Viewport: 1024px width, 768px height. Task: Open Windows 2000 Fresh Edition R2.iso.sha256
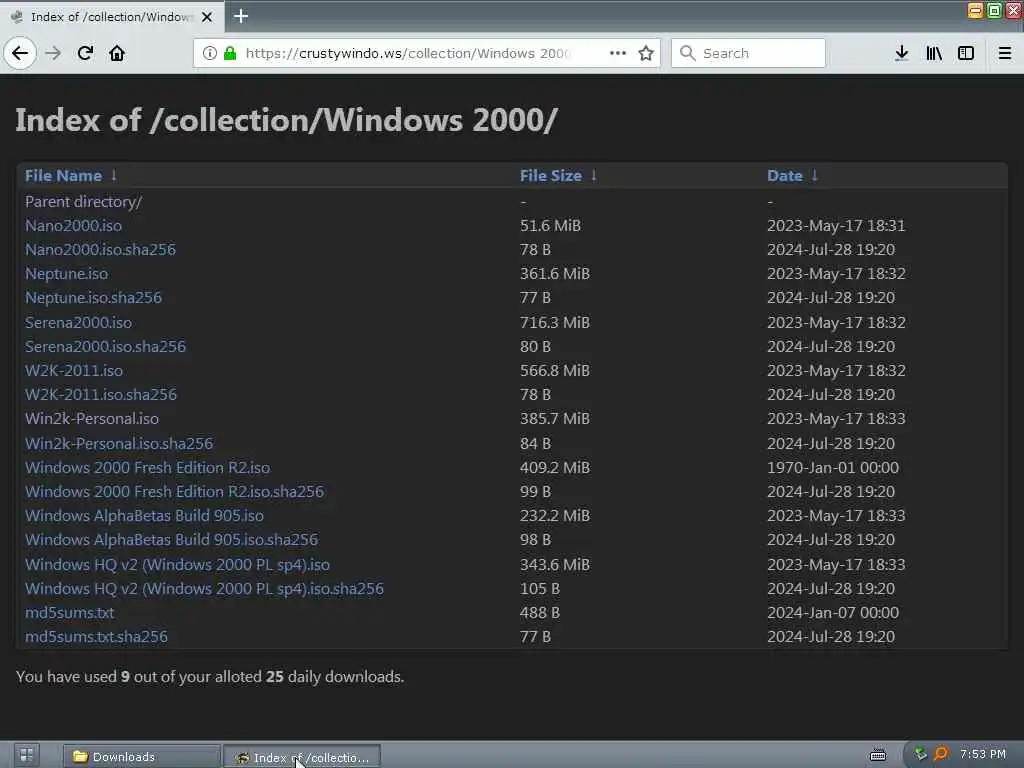coord(174,491)
